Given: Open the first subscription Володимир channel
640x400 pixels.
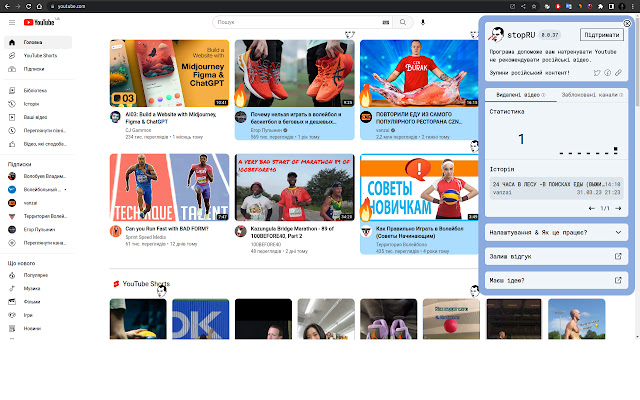Looking at the screenshot, I should pos(38,176).
